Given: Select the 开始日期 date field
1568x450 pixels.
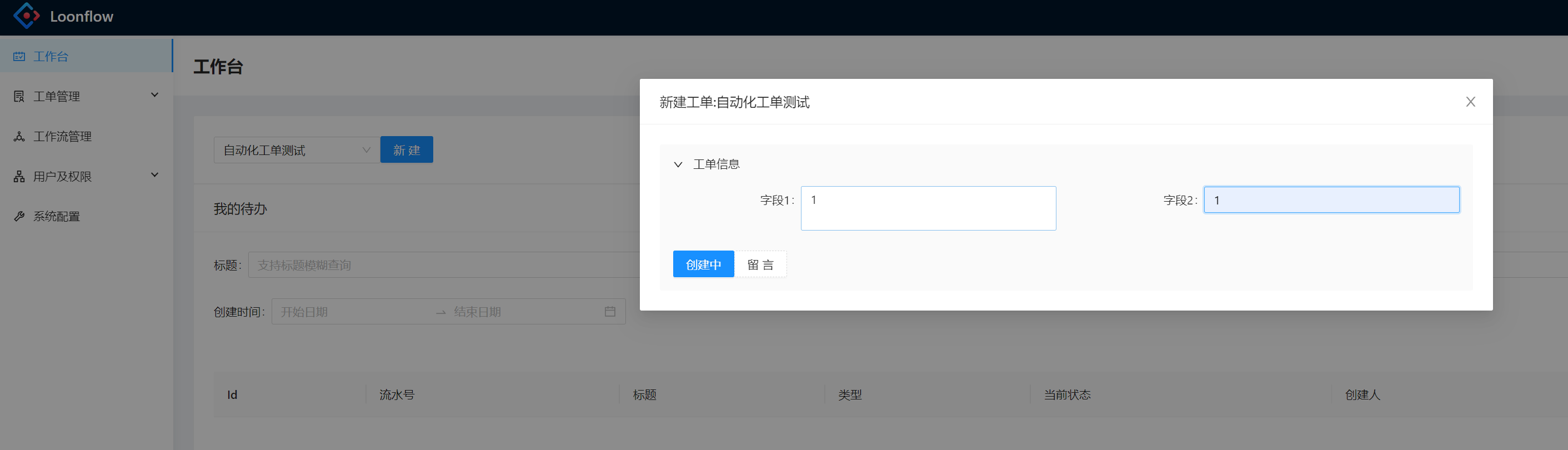Looking at the screenshot, I should (354, 312).
